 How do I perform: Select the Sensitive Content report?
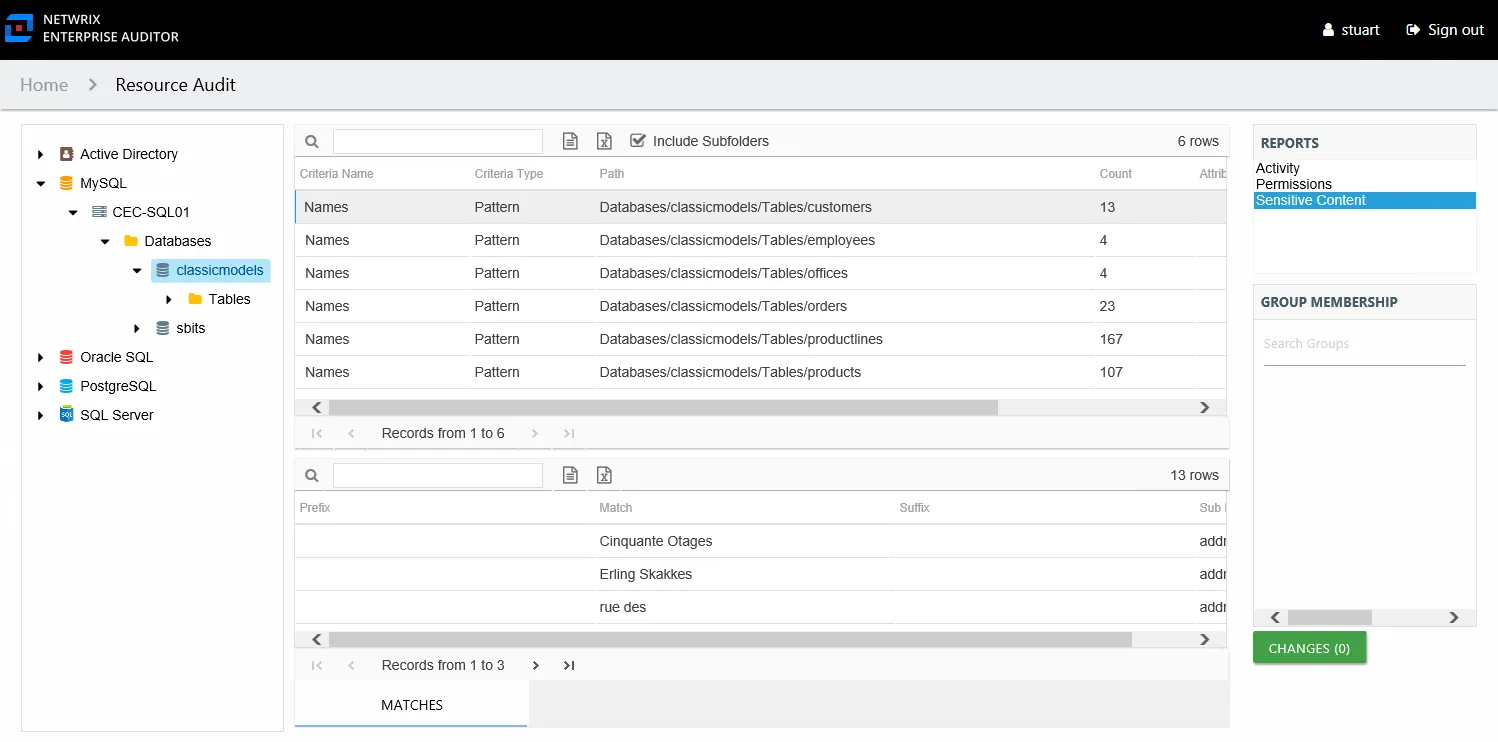tap(1365, 200)
